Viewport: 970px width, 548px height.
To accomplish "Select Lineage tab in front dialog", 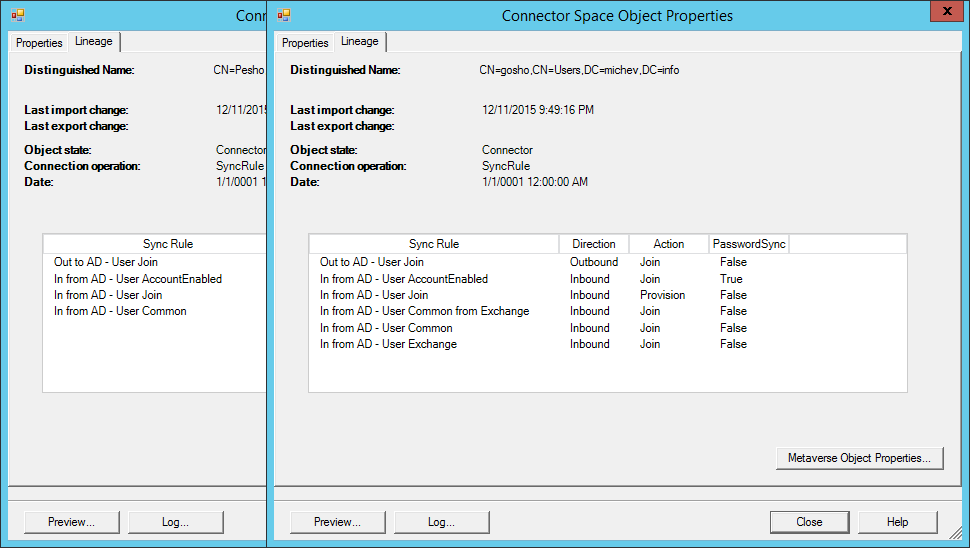I will pyautogui.click(x=359, y=42).
